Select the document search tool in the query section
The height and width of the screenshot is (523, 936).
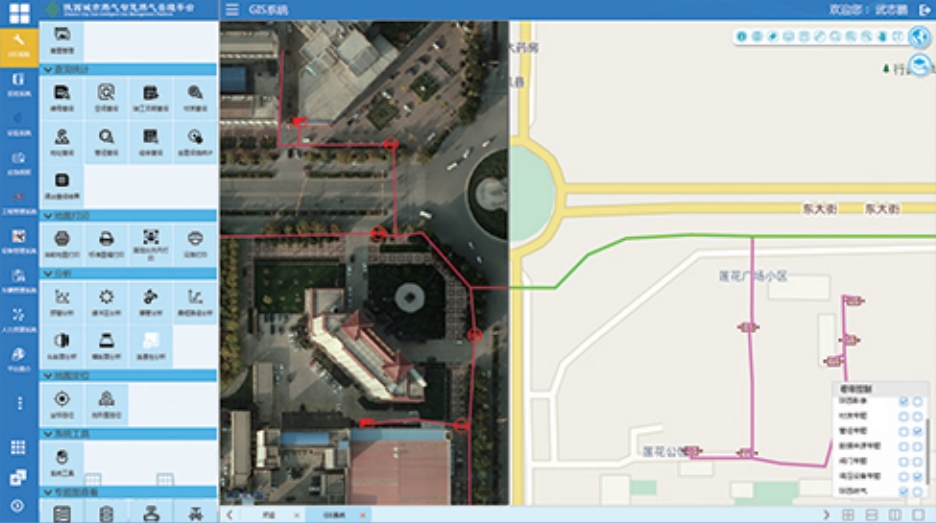coord(62,99)
